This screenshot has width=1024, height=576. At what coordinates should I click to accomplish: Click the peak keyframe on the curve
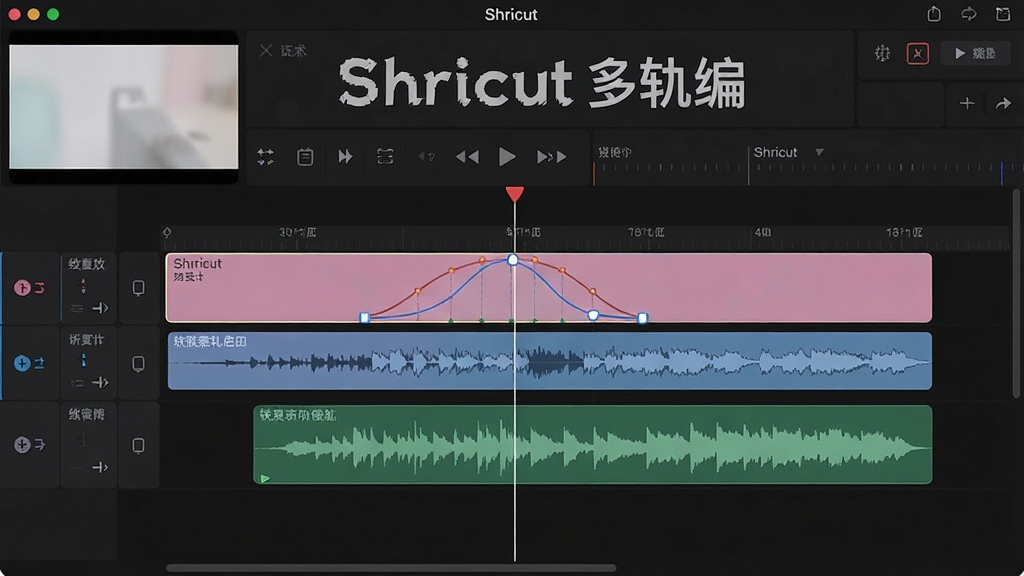(513, 260)
